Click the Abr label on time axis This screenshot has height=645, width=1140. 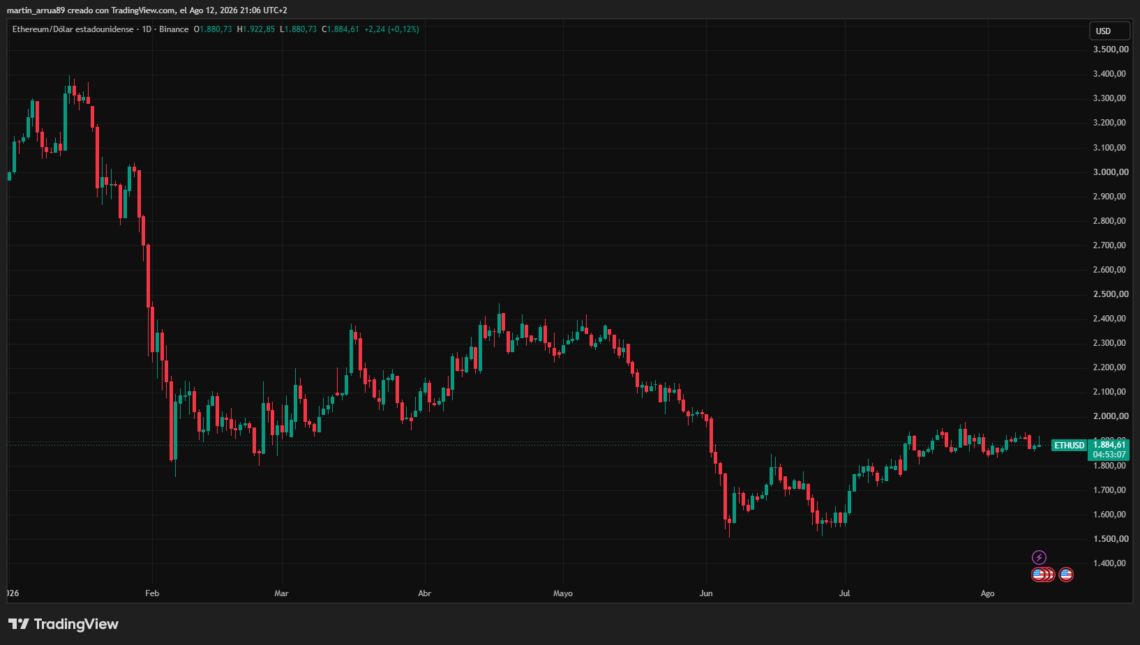click(425, 593)
